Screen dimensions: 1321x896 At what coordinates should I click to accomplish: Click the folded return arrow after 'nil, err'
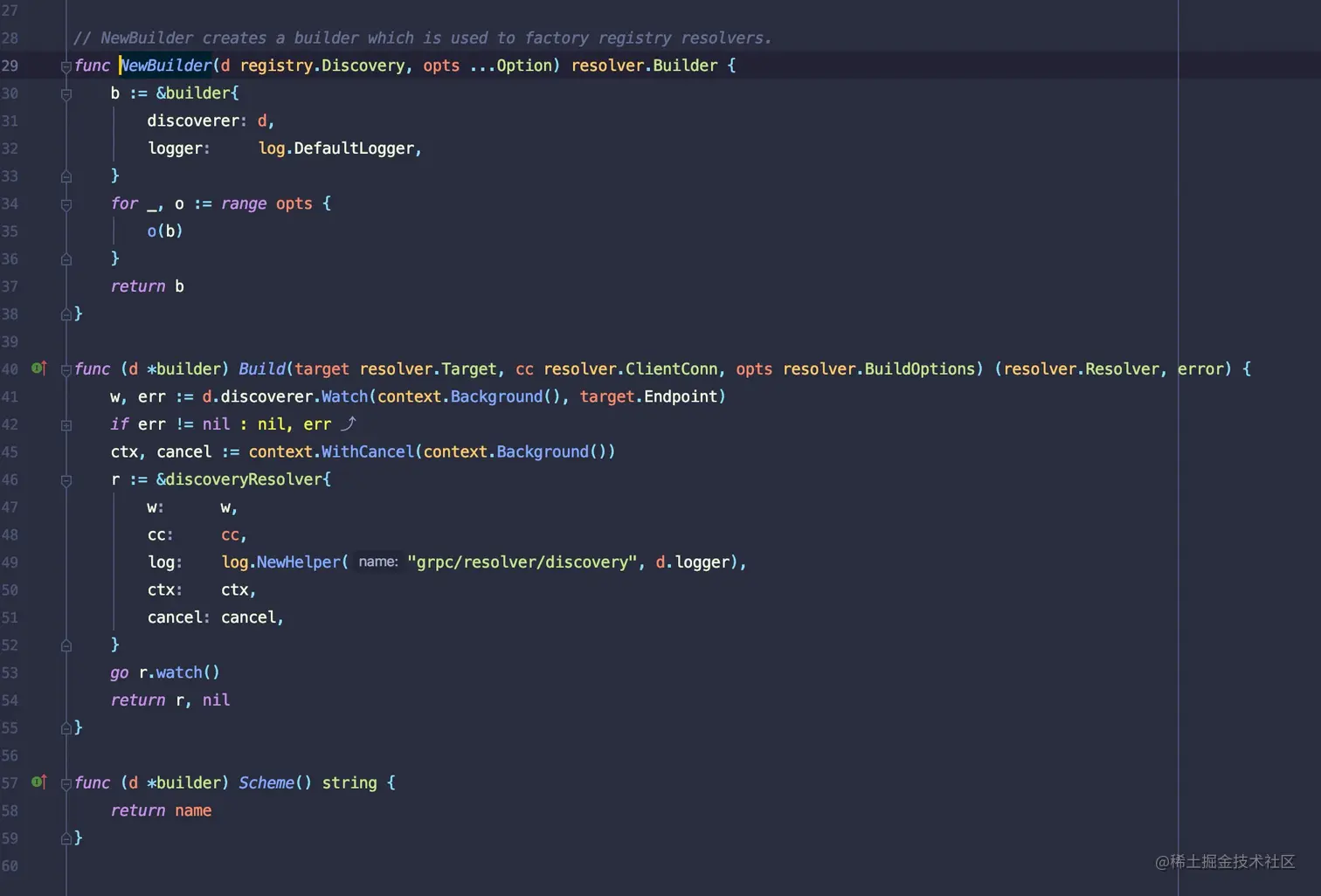[348, 424]
